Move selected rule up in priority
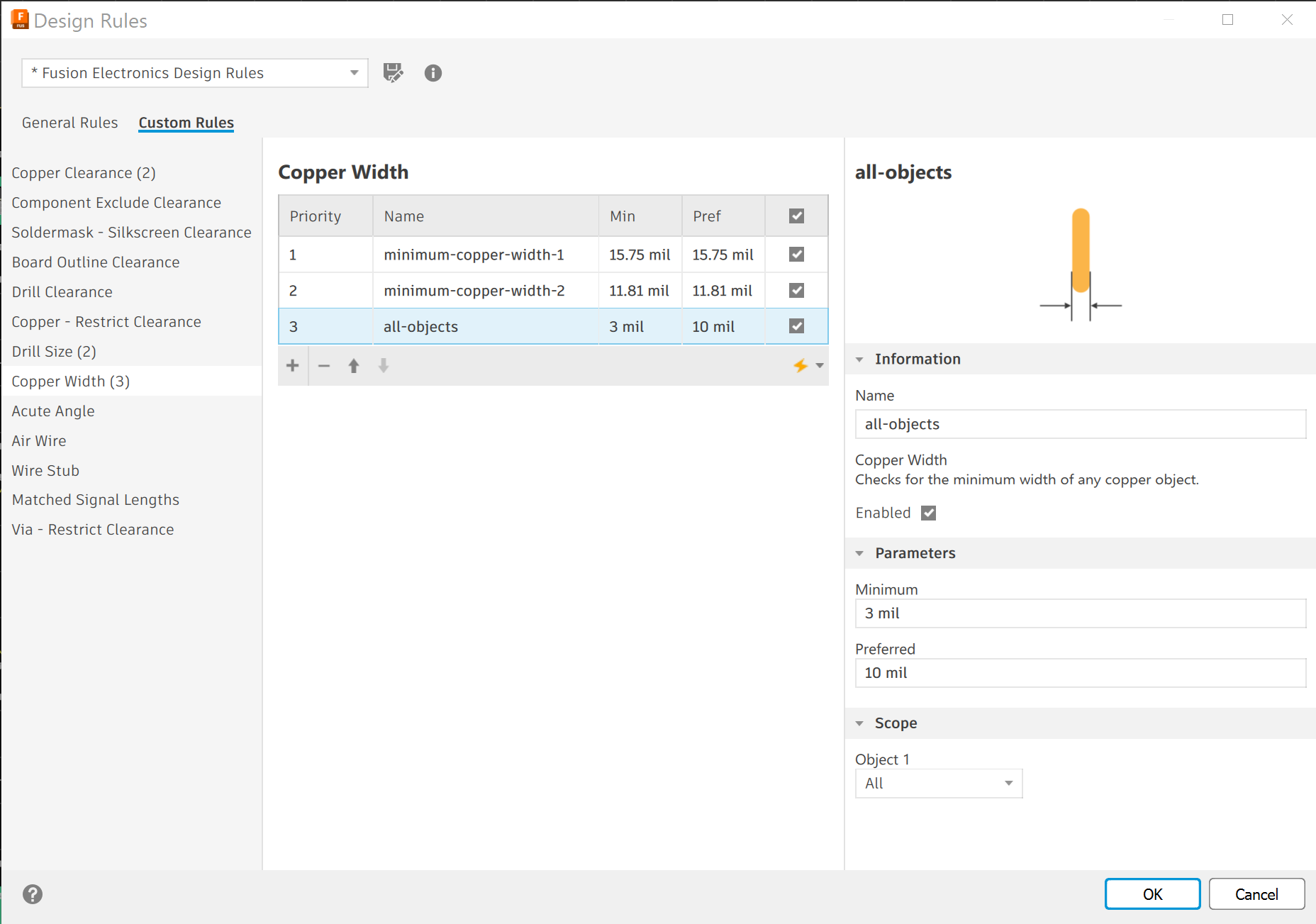1316x924 pixels. (354, 366)
